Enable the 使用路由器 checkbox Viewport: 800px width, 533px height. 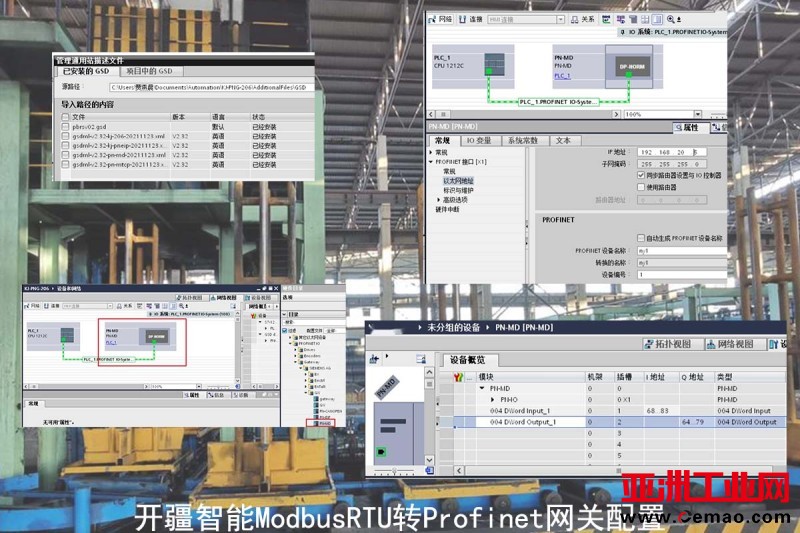(x=641, y=187)
